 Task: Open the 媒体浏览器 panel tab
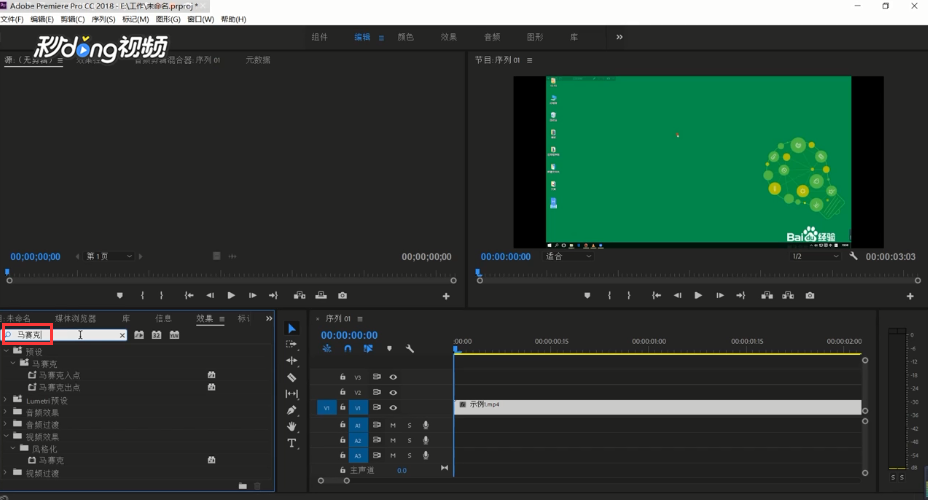point(75,318)
